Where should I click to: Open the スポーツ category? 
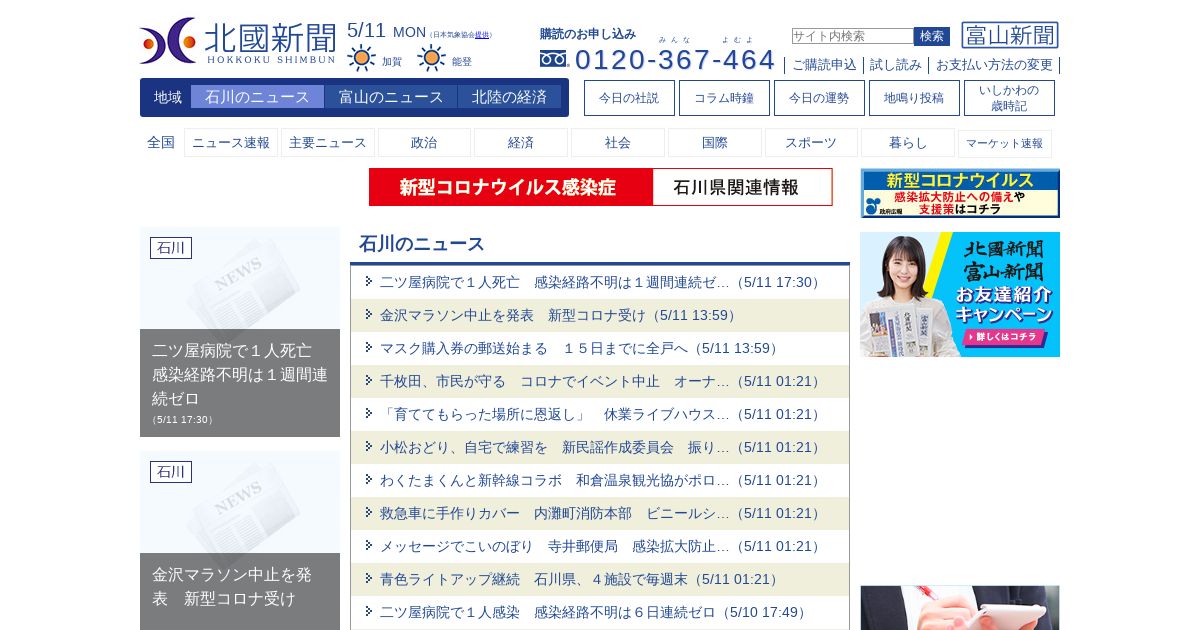pos(811,143)
